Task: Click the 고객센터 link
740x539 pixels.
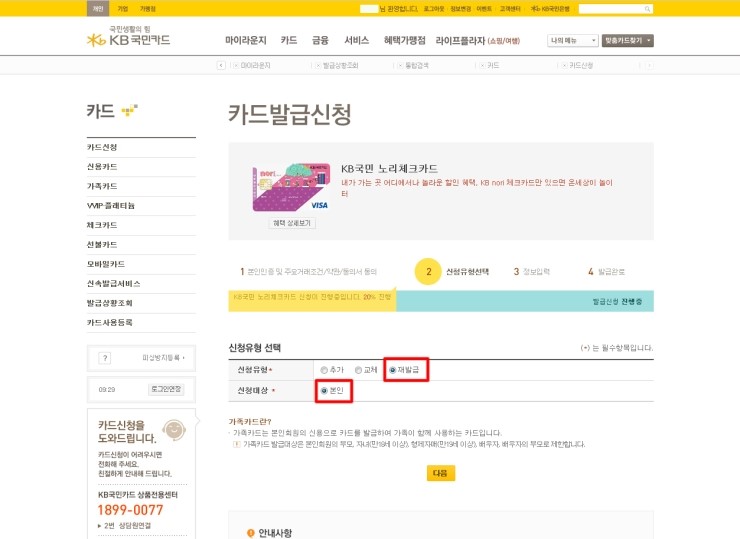Action: 510,9
